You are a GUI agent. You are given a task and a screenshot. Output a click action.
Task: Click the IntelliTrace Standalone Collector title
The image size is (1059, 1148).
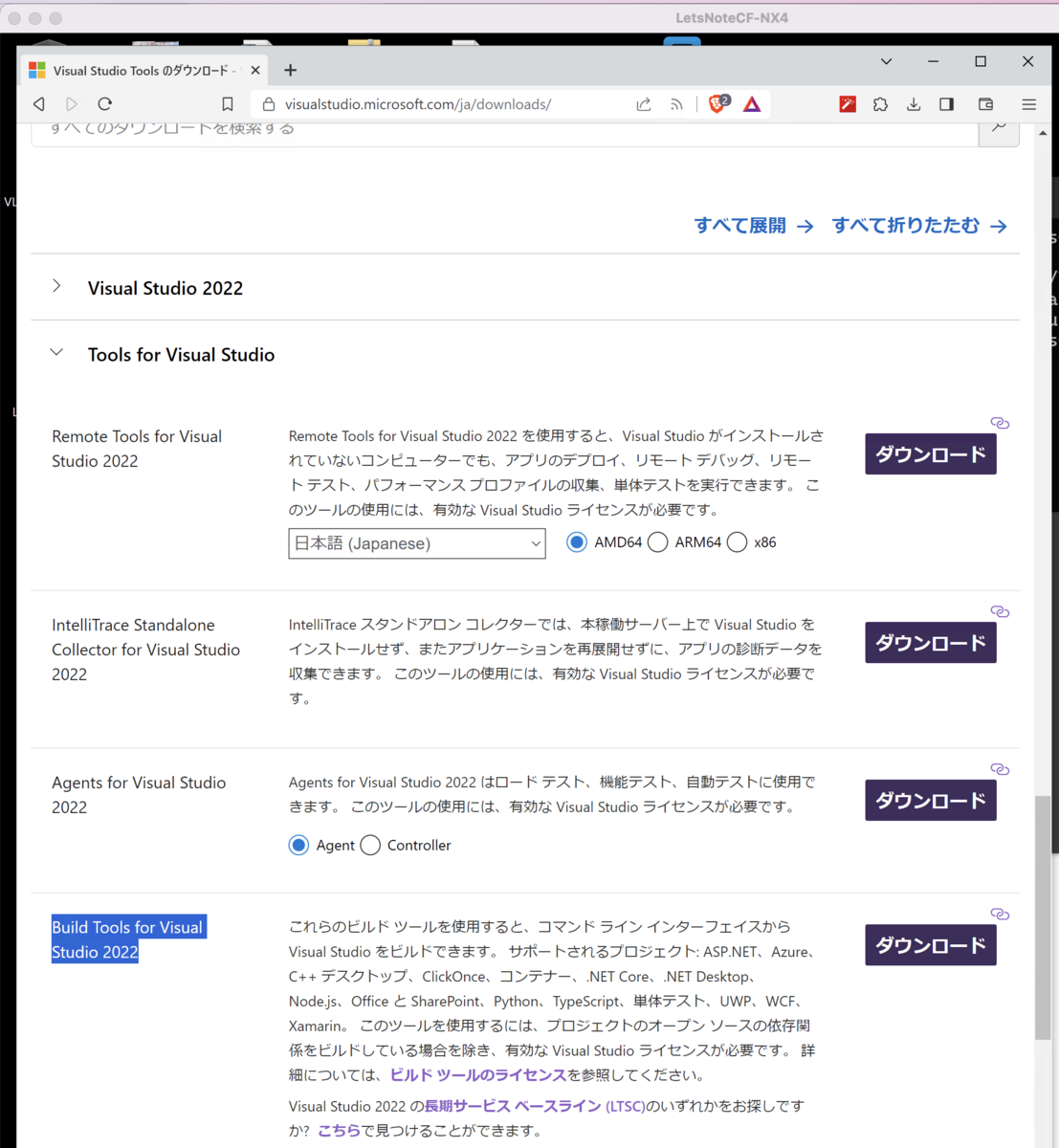(145, 650)
